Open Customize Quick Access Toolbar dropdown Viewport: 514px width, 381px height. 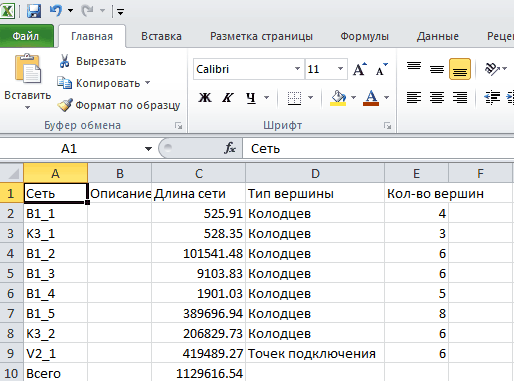120,12
